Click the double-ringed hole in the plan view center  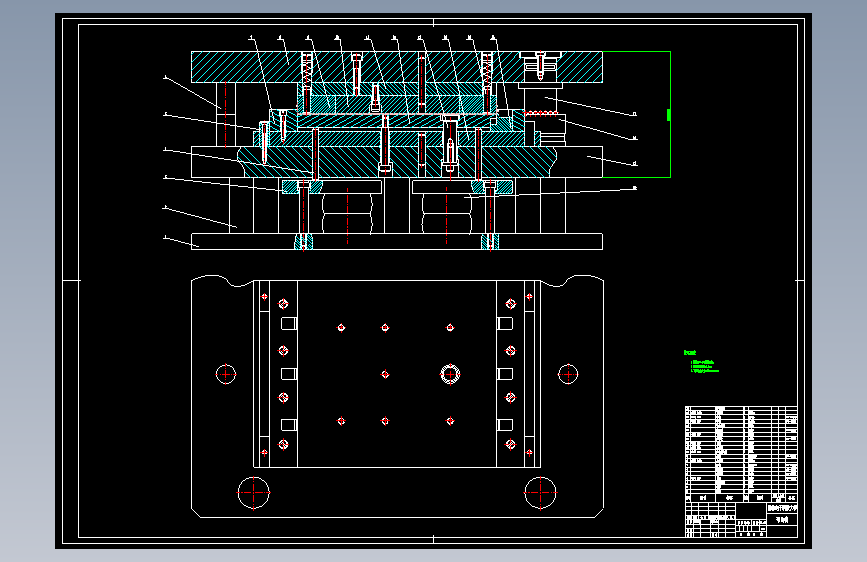(450, 374)
